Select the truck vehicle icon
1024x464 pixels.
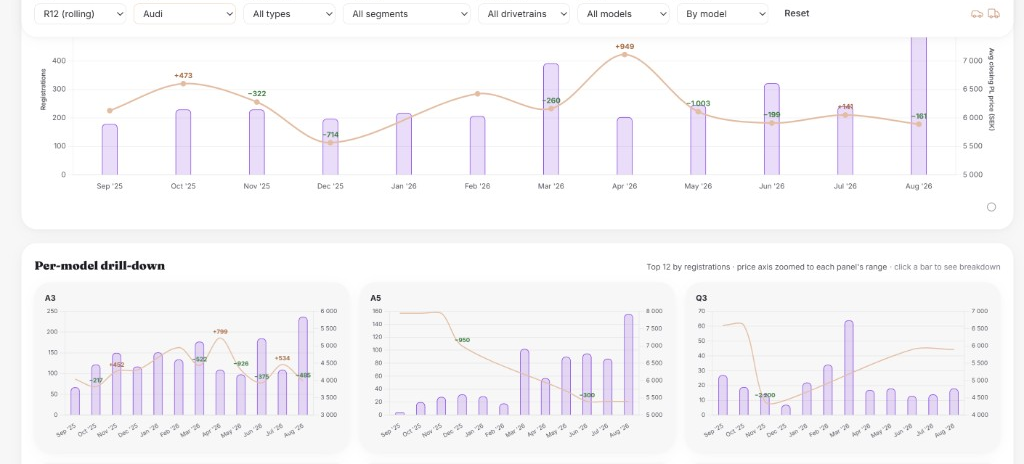click(993, 14)
